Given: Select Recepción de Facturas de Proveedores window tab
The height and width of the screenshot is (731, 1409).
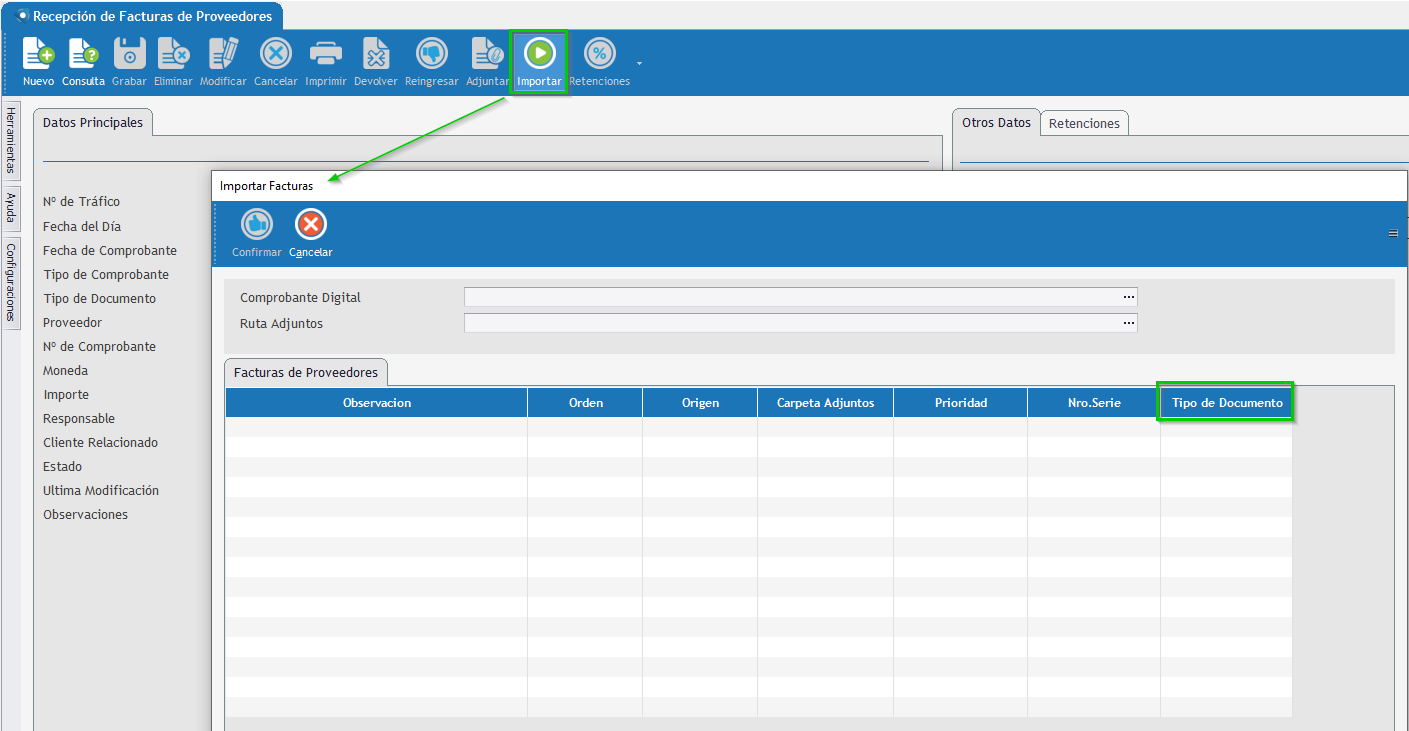Looking at the screenshot, I should 143,16.
